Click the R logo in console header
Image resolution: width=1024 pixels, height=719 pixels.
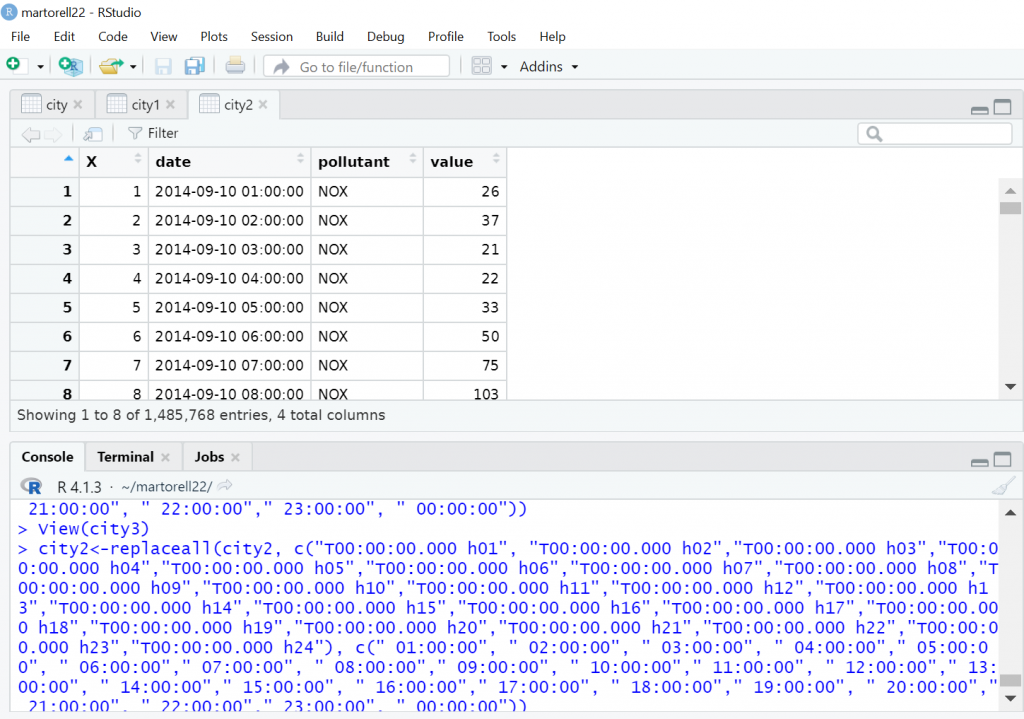[x=31, y=487]
